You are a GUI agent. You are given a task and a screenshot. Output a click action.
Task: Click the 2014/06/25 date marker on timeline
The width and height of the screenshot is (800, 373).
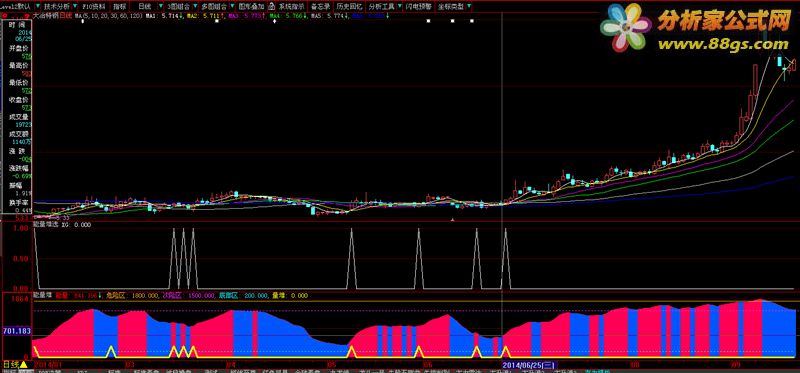[529, 365]
